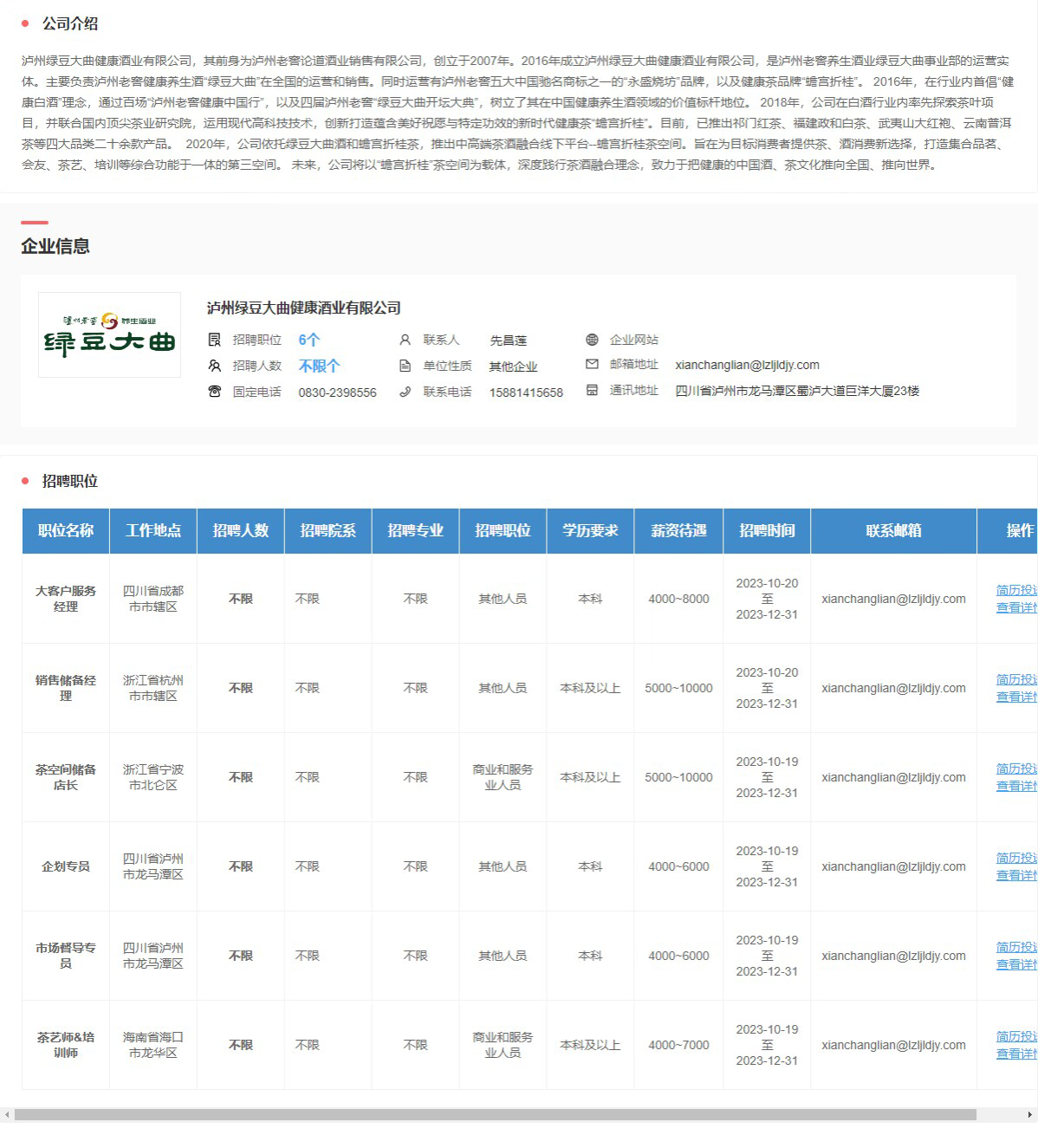Click the 联系人 person icon

(x=405, y=340)
